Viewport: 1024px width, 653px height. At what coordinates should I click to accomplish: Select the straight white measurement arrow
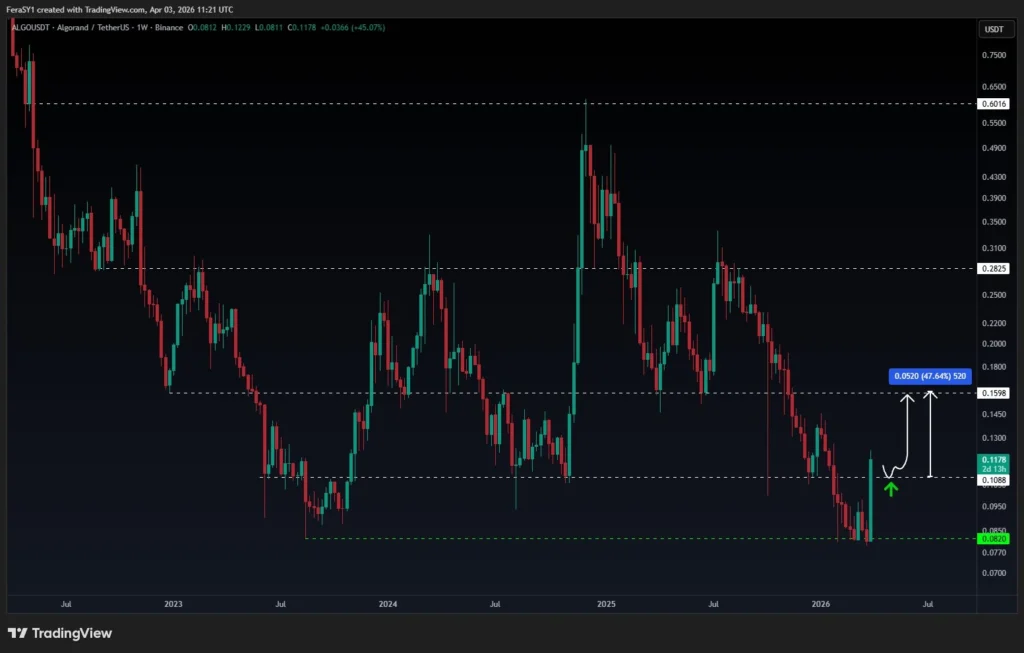pyautogui.click(x=932, y=435)
